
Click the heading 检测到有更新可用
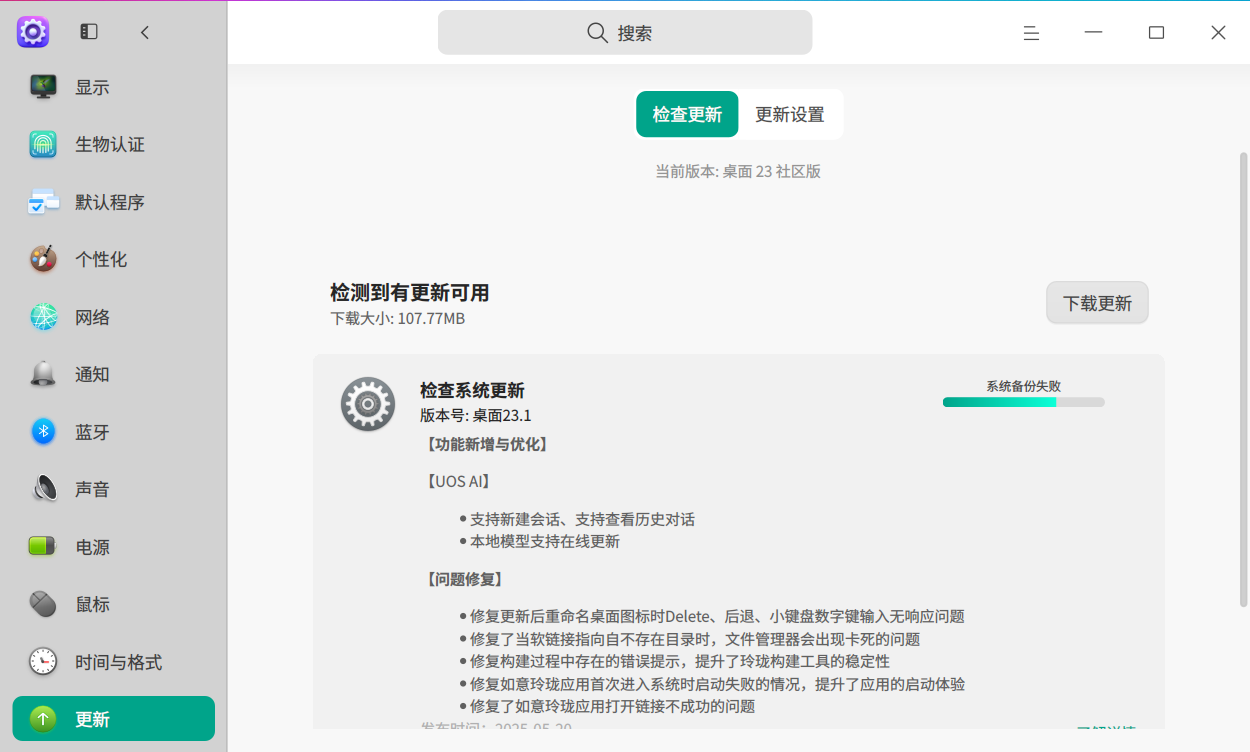click(410, 293)
